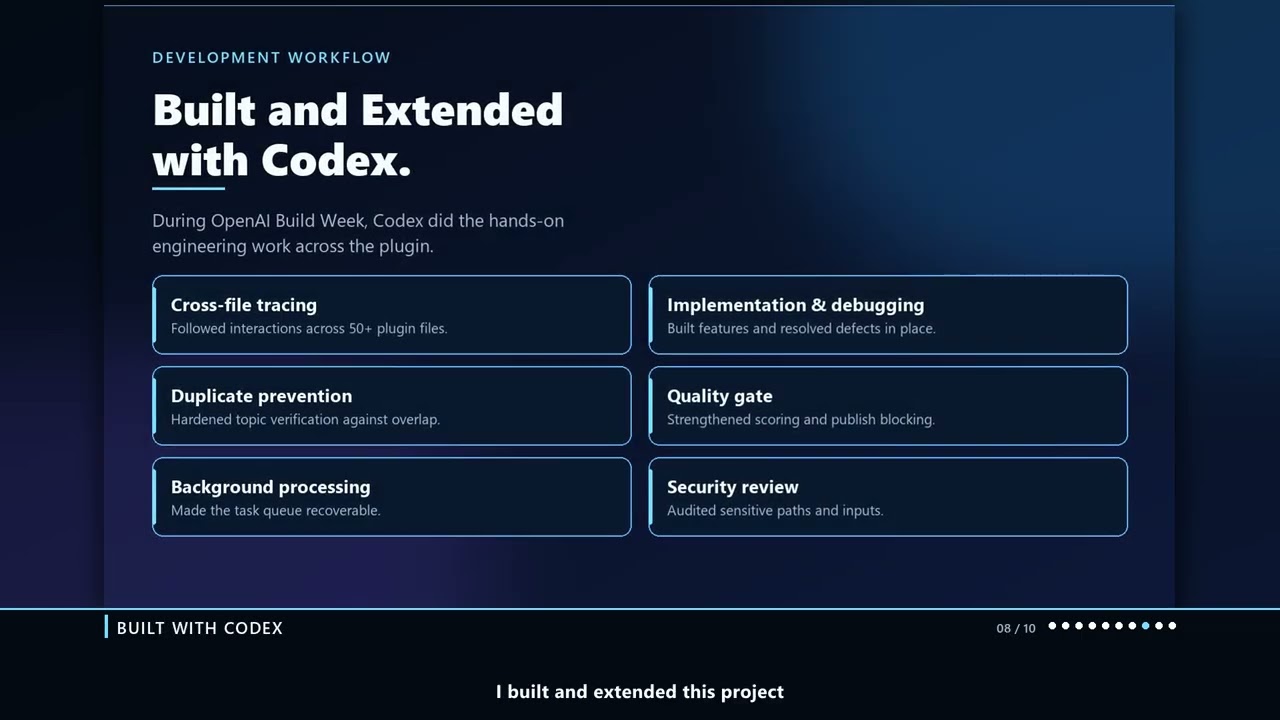Click the "BUILT WITH CODEX" footer label
The image size is (1280, 720).
coord(200,628)
